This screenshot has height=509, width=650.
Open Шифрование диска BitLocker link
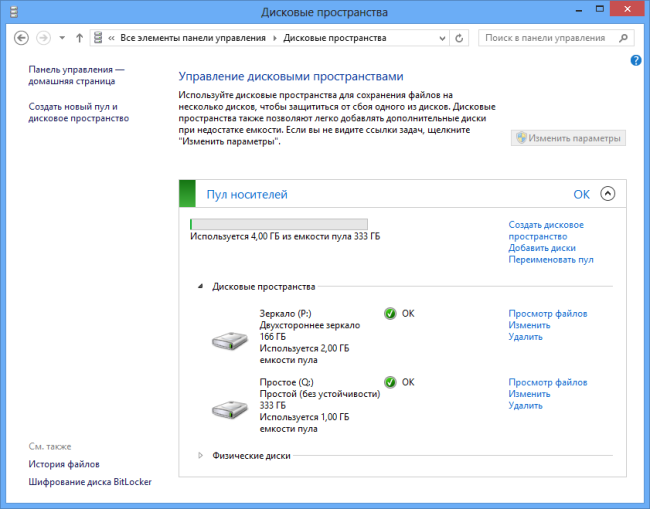[90, 482]
